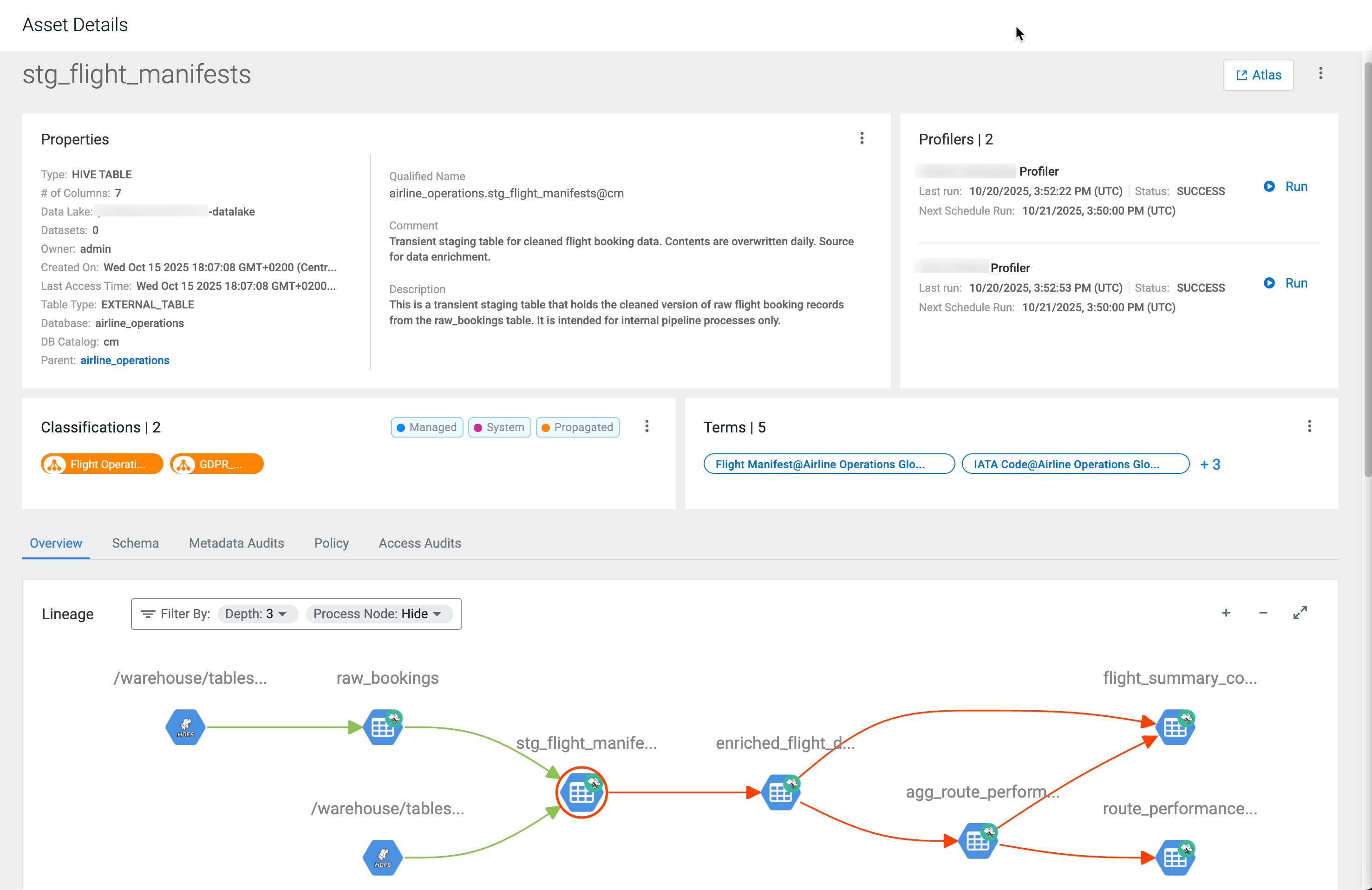Screen dimensions: 1372x890
Task: Expand lineage graph to fullscreen
Action: 1300,613
